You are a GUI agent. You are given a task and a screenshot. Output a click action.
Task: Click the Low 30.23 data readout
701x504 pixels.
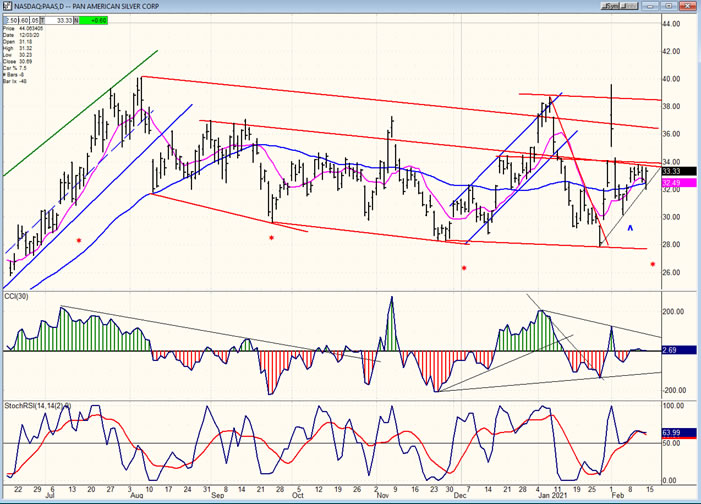tap(17, 55)
